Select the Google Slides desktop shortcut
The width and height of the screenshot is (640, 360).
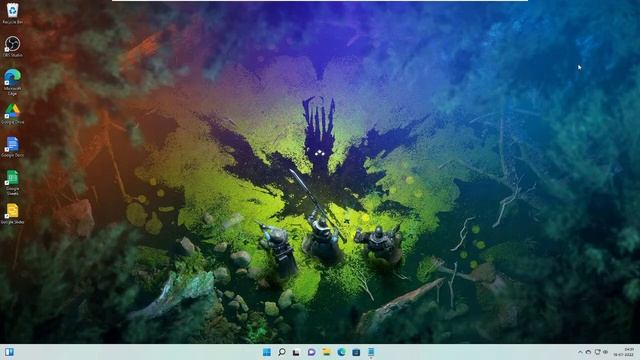click(x=13, y=214)
